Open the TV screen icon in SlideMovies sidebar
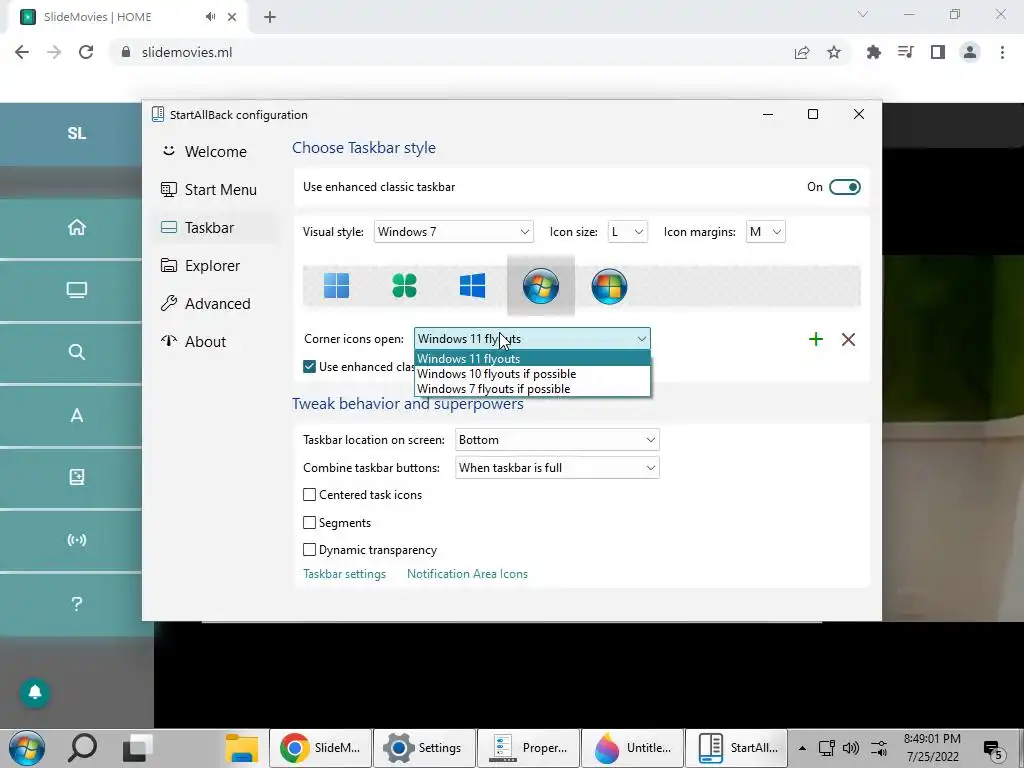Viewport: 1024px width, 768px height. pos(76,289)
